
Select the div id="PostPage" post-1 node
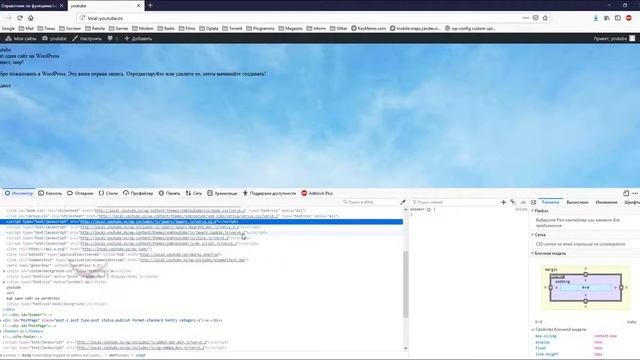click(x=114, y=320)
